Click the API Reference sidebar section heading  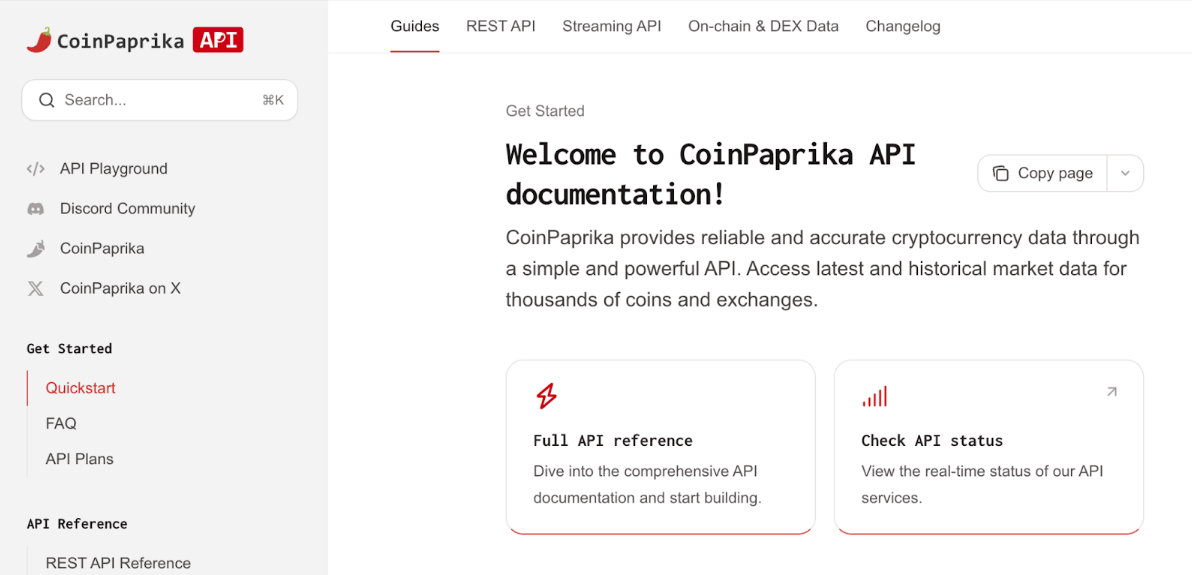(x=77, y=524)
